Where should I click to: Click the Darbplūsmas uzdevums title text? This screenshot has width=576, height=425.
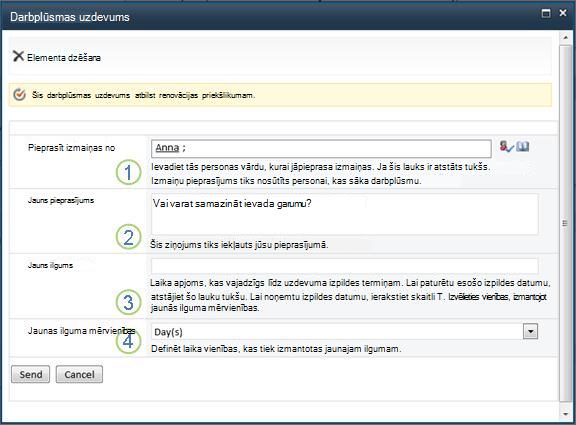(x=70, y=17)
